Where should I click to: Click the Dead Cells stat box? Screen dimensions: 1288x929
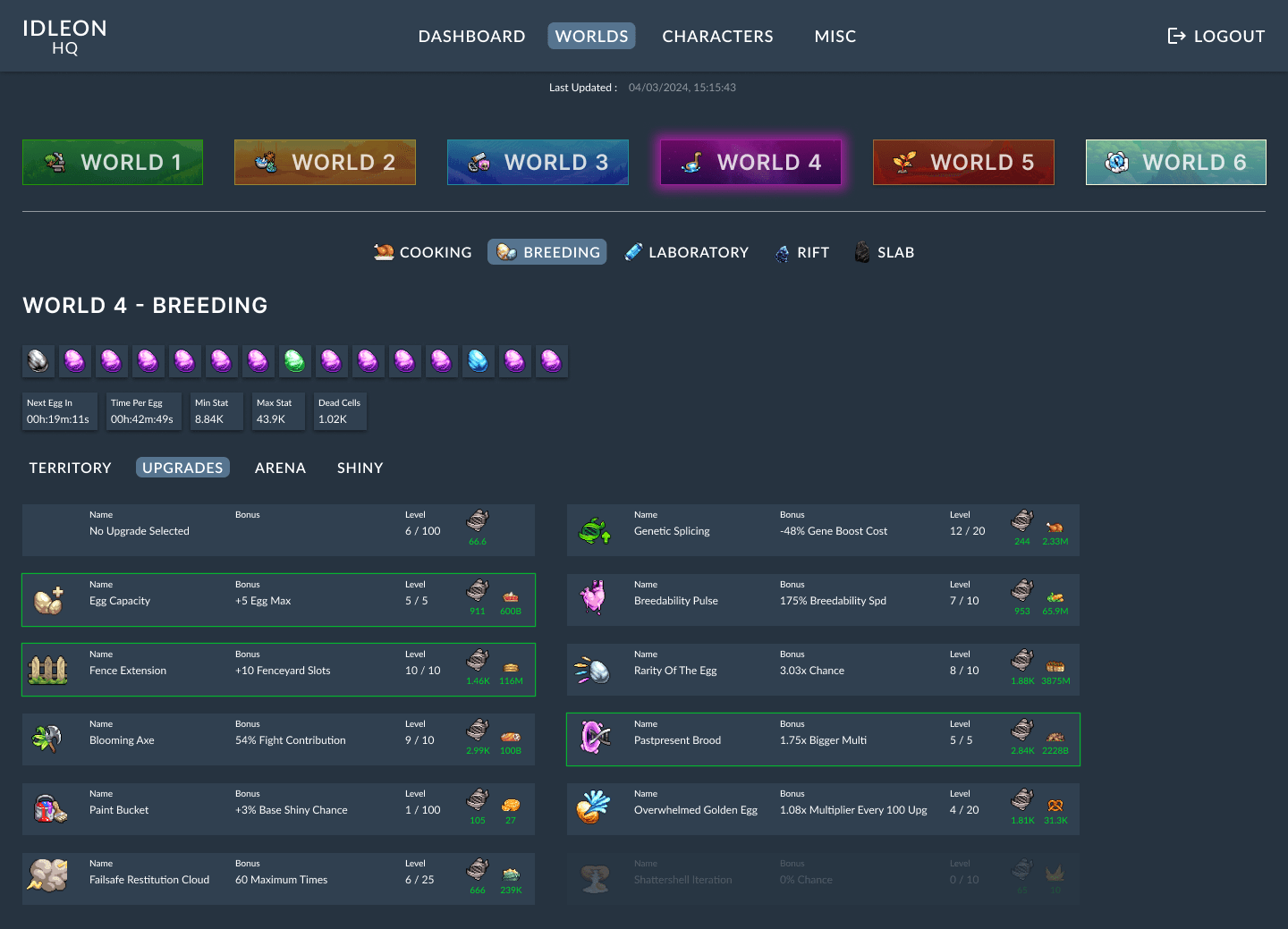[x=340, y=411]
